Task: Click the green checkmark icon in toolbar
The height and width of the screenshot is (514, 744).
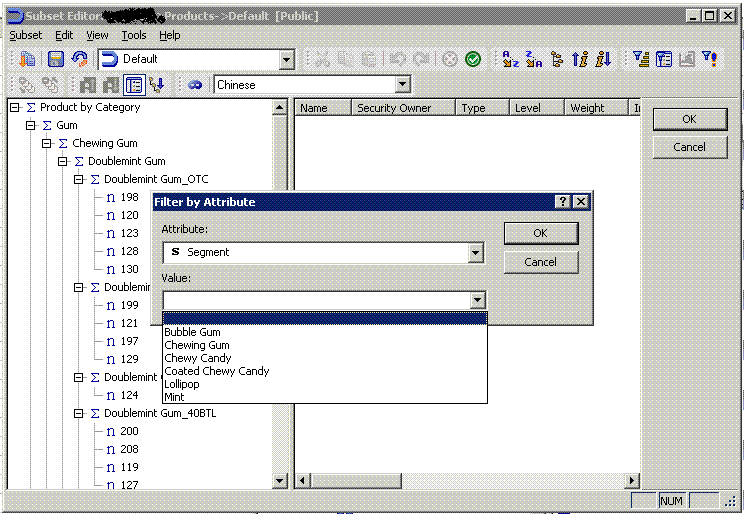Action: point(473,60)
